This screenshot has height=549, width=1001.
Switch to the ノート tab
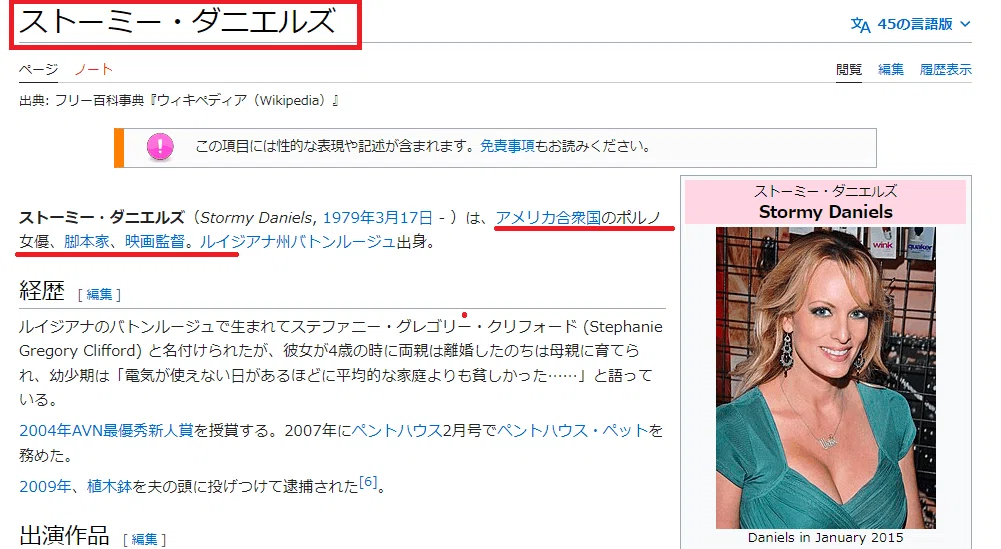pyautogui.click(x=93, y=69)
